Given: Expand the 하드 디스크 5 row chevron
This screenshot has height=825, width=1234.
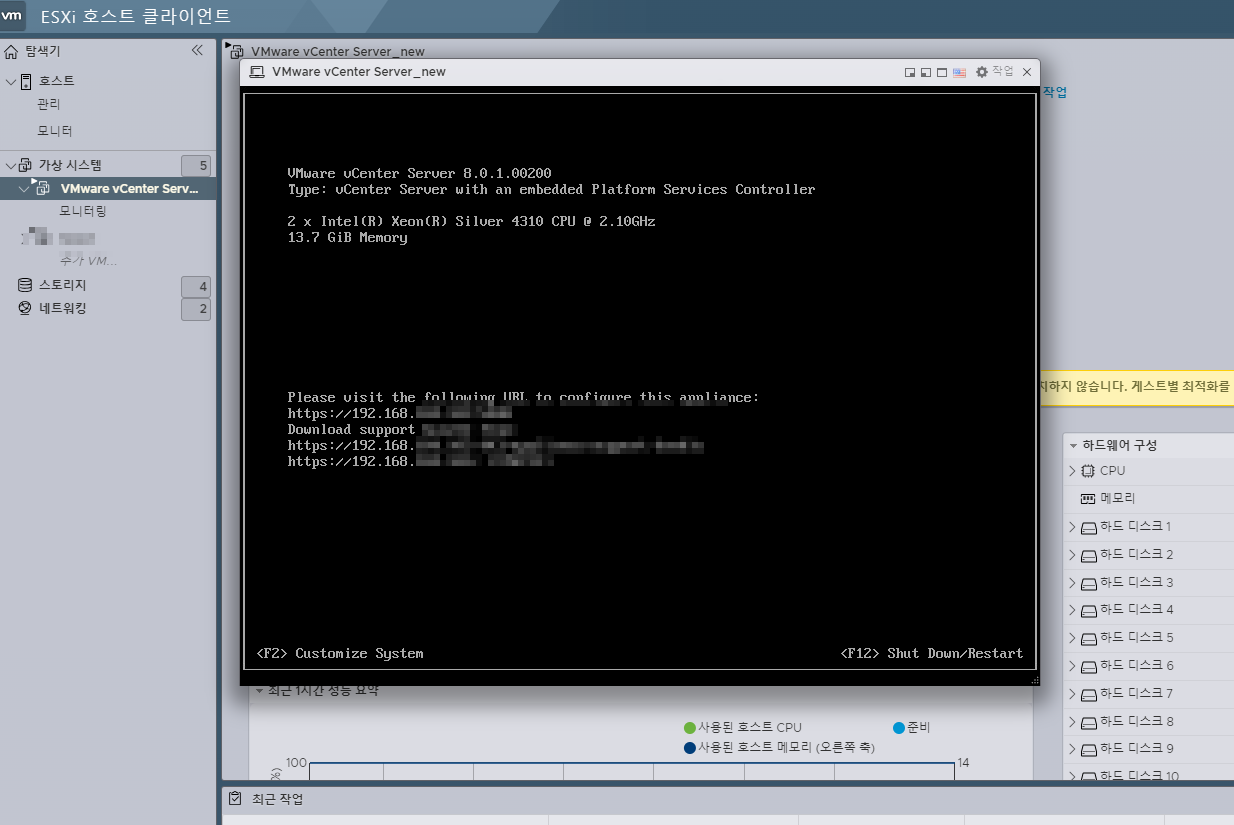Looking at the screenshot, I should 1072,638.
